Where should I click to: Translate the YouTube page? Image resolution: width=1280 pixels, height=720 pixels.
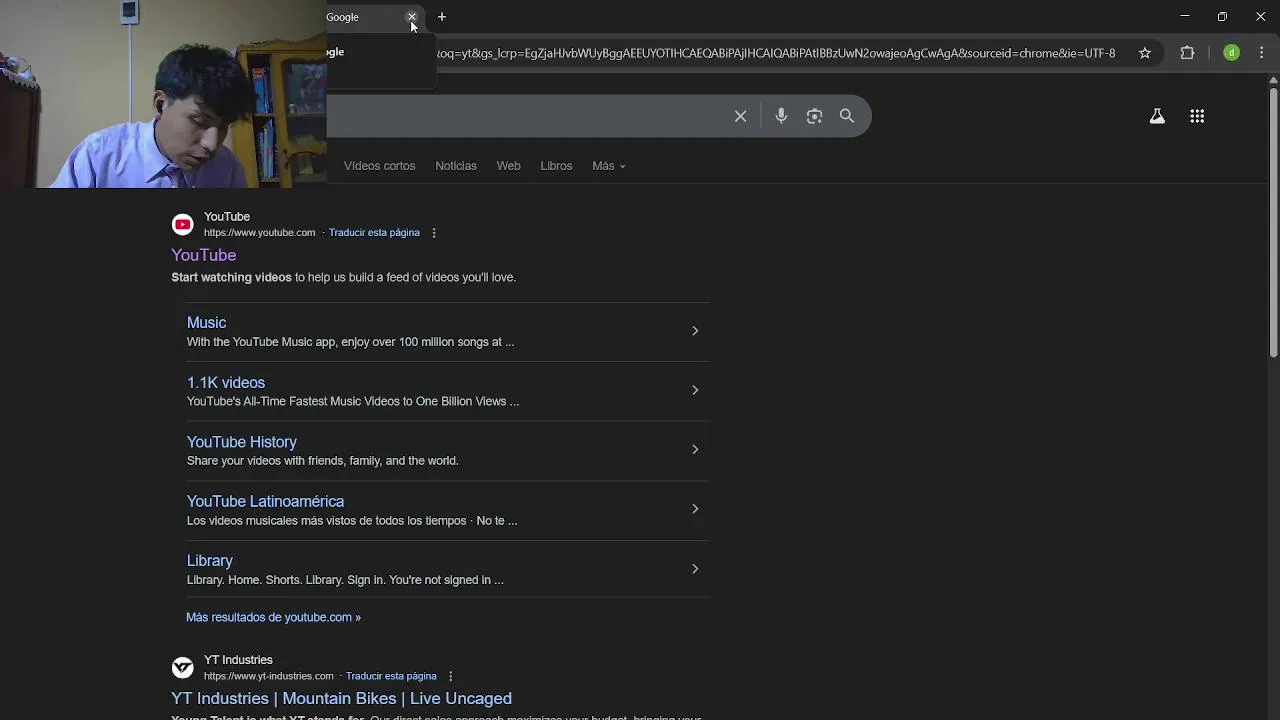tap(374, 233)
